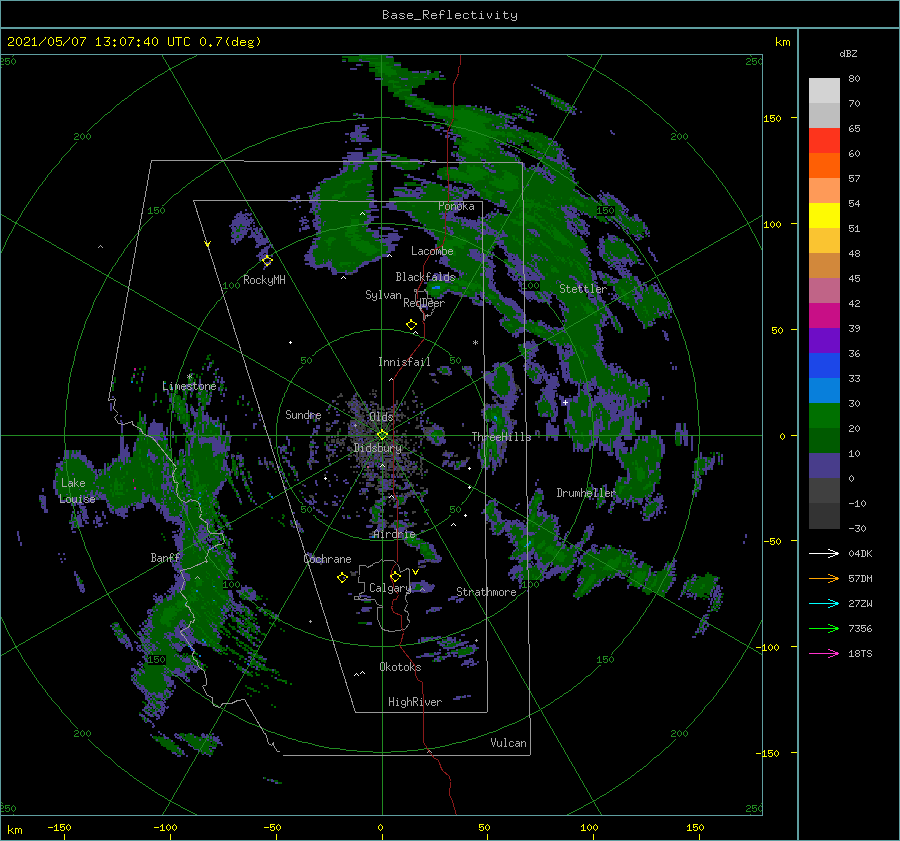Click the Lake Louise label
Viewport: 900px width, 841px height.
click(x=77, y=491)
